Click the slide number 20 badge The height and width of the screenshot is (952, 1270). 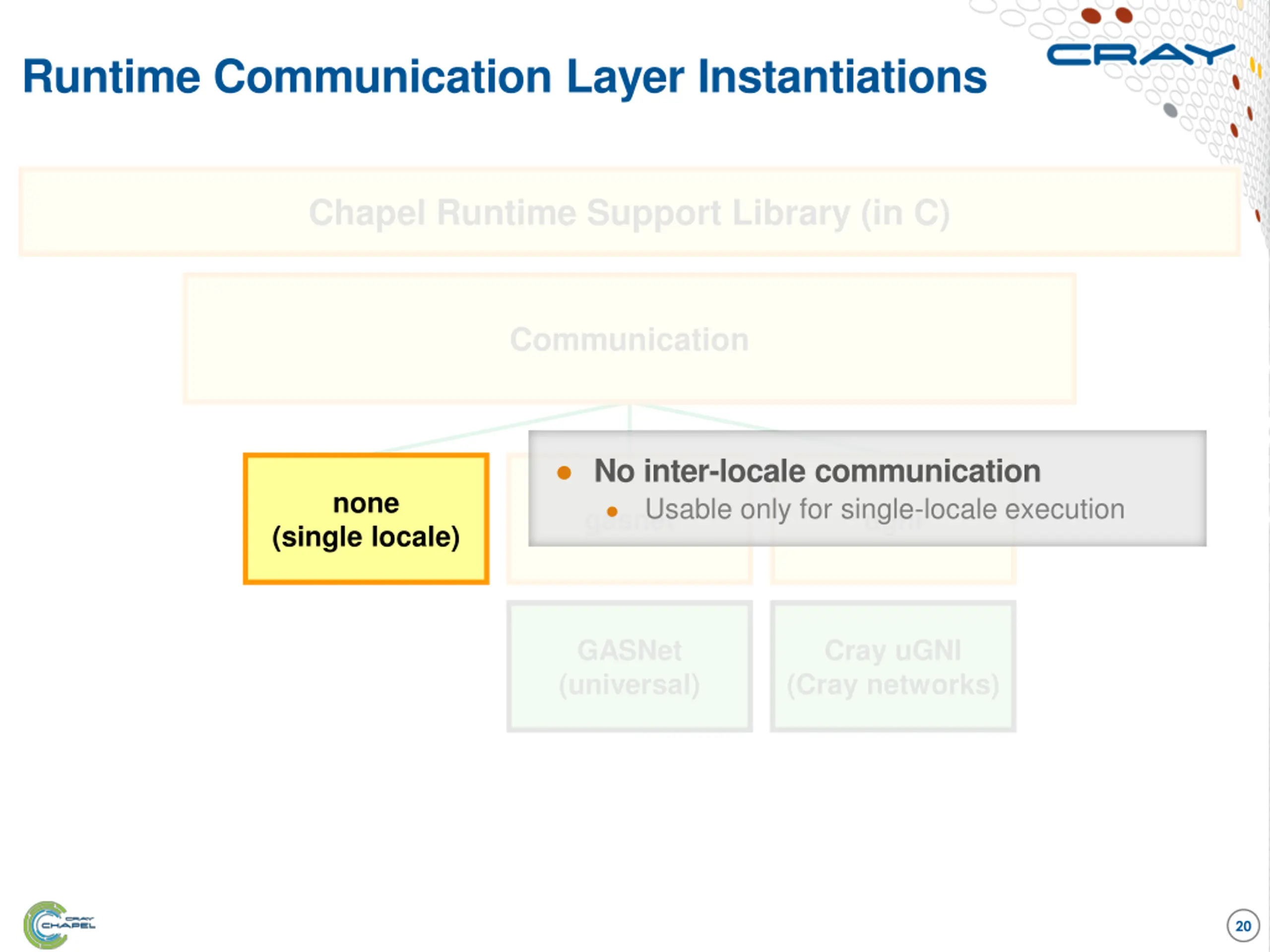coord(1243,926)
